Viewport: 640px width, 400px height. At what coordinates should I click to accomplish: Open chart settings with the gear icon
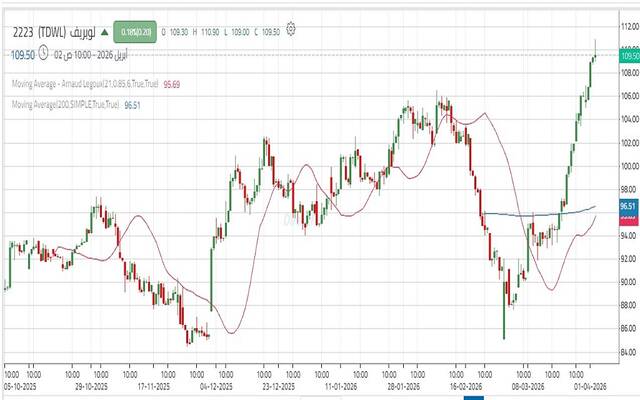tap(291, 29)
